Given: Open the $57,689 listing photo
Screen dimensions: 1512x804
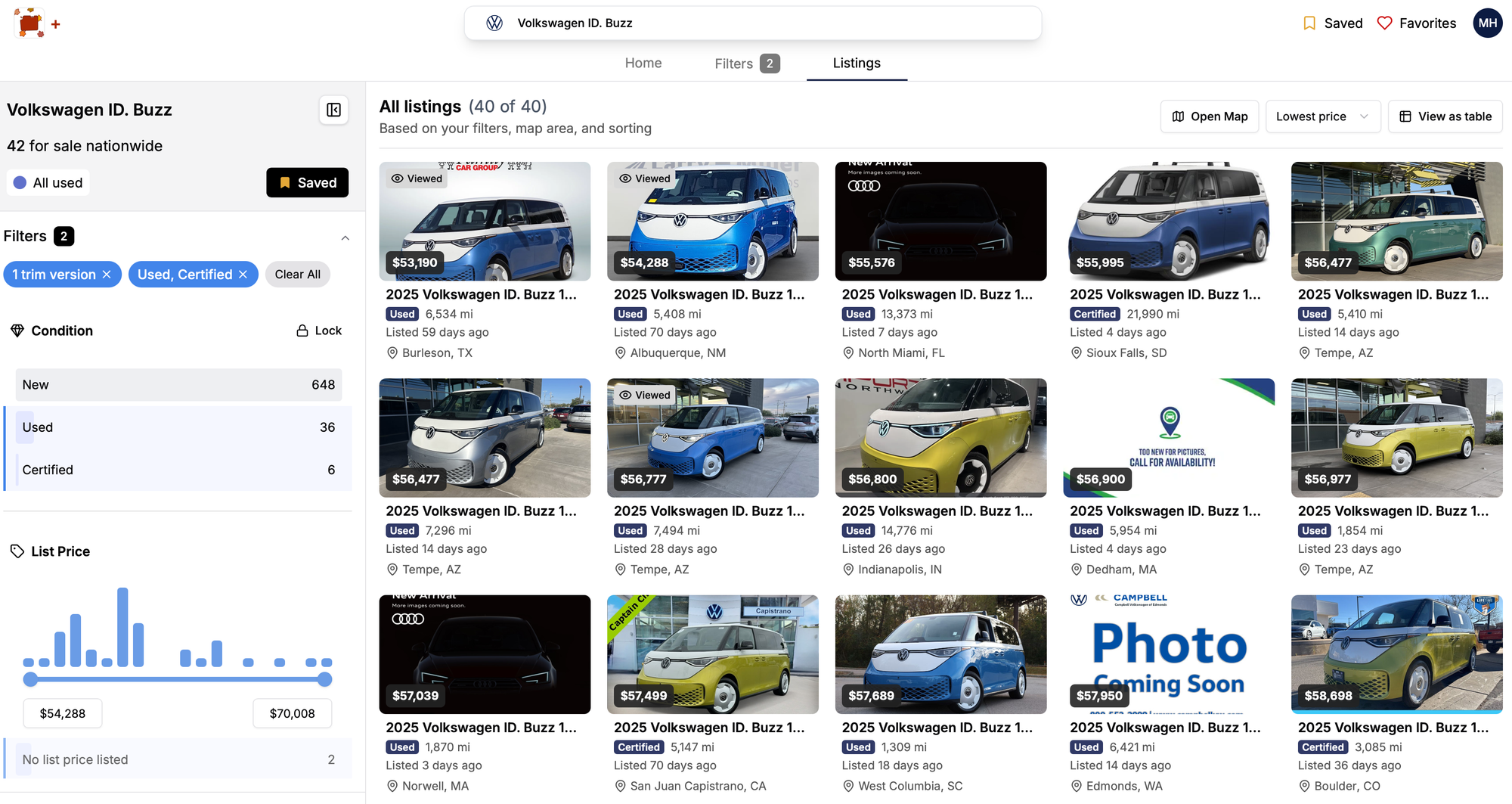Looking at the screenshot, I should click(940, 654).
